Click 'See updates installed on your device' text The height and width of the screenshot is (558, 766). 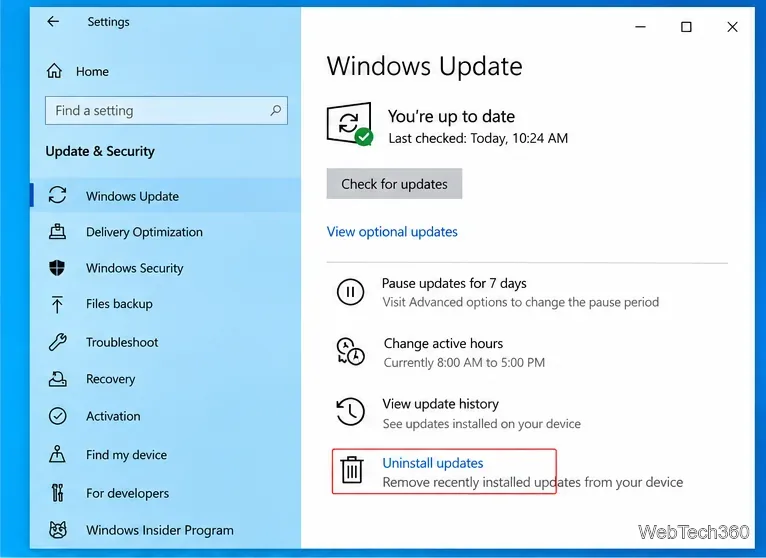point(482,424)
